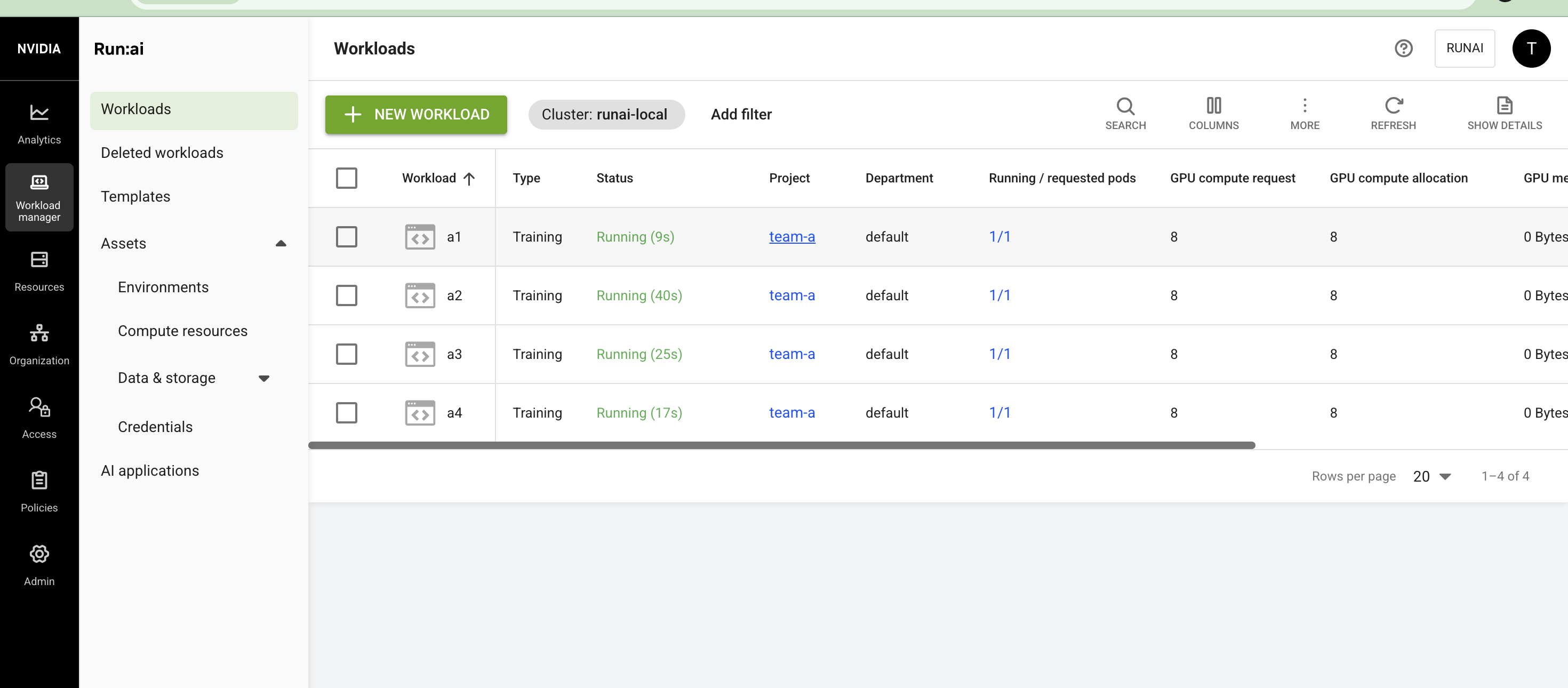
Task: Check the box for workload a3
Action: [x=346, y=354]
